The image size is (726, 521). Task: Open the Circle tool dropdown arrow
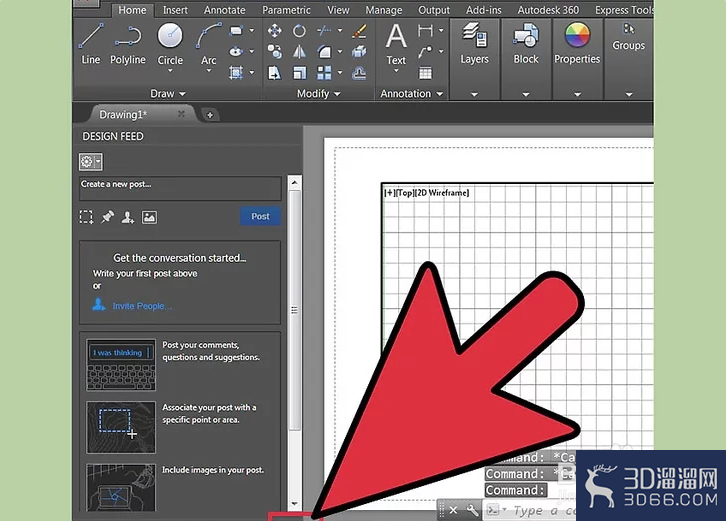(170, 71)
